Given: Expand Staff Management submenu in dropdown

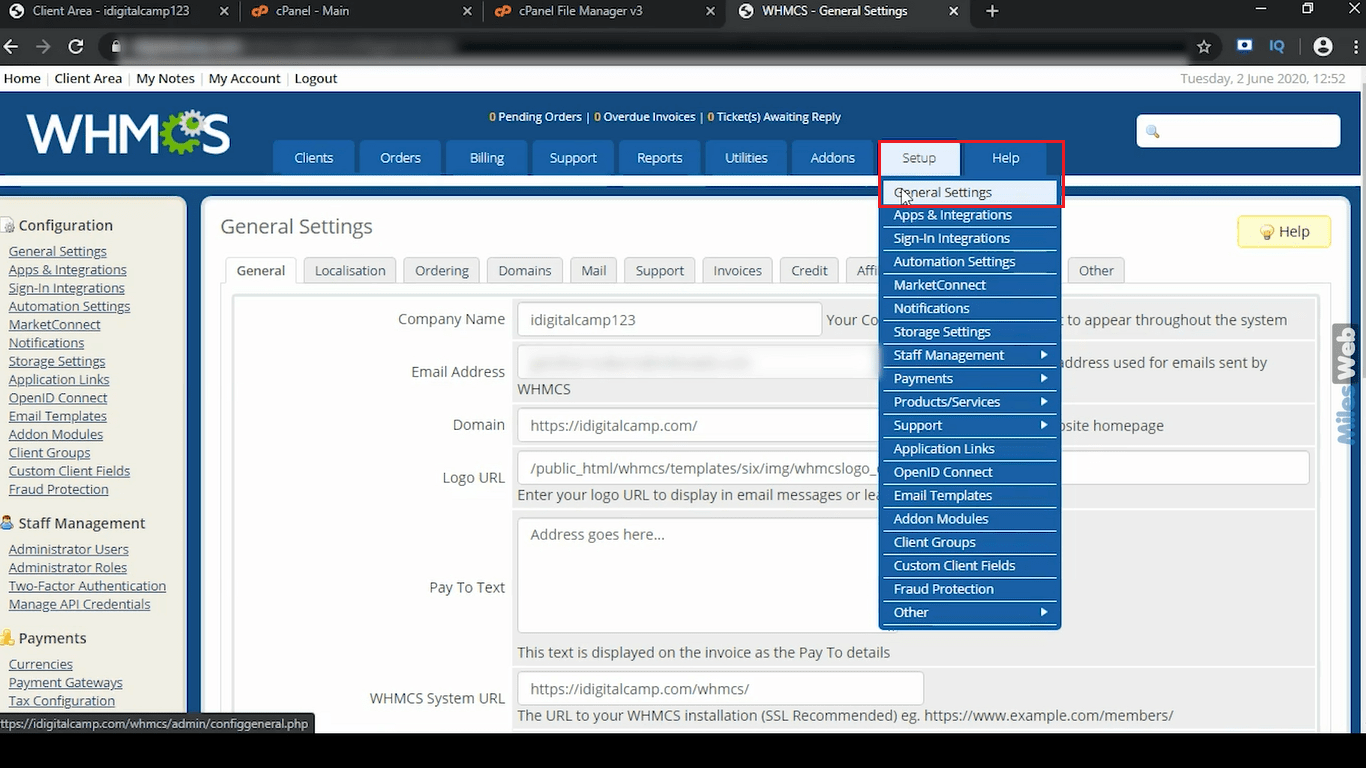Looking at the screenshot, I should pyautogui.click(x=969, y=355).
